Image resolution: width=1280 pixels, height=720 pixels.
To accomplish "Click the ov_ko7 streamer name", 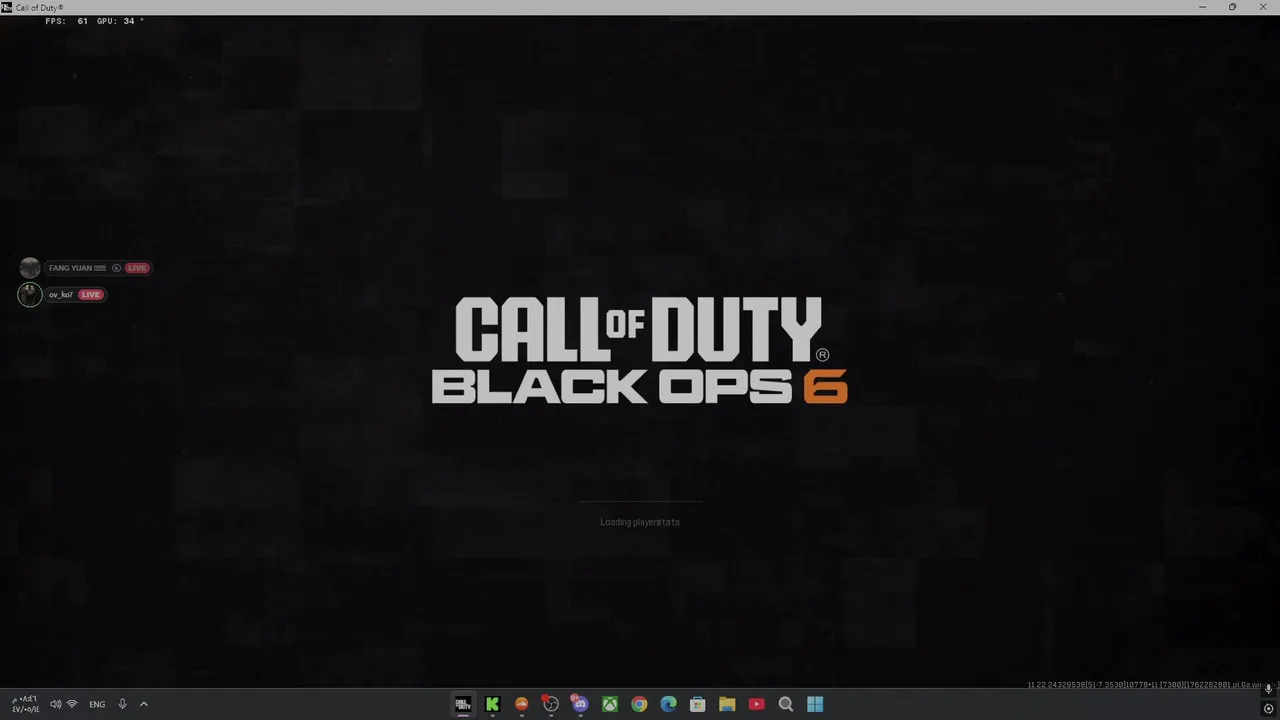I will point(61,295).
